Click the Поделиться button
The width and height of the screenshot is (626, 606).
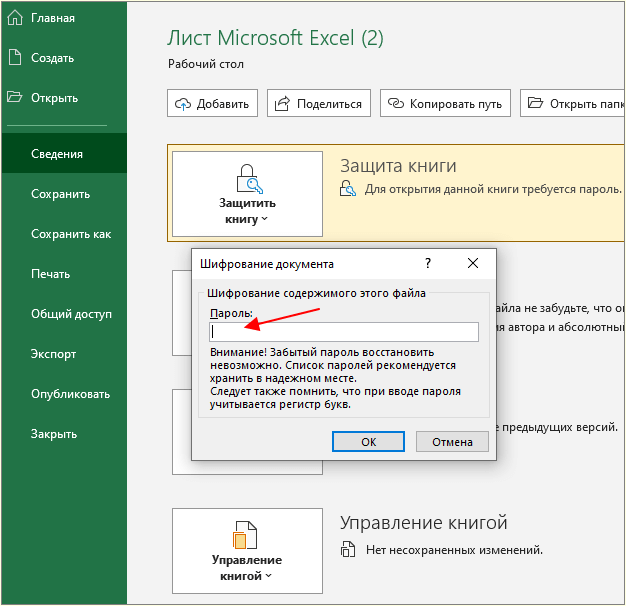click(319, 103)
